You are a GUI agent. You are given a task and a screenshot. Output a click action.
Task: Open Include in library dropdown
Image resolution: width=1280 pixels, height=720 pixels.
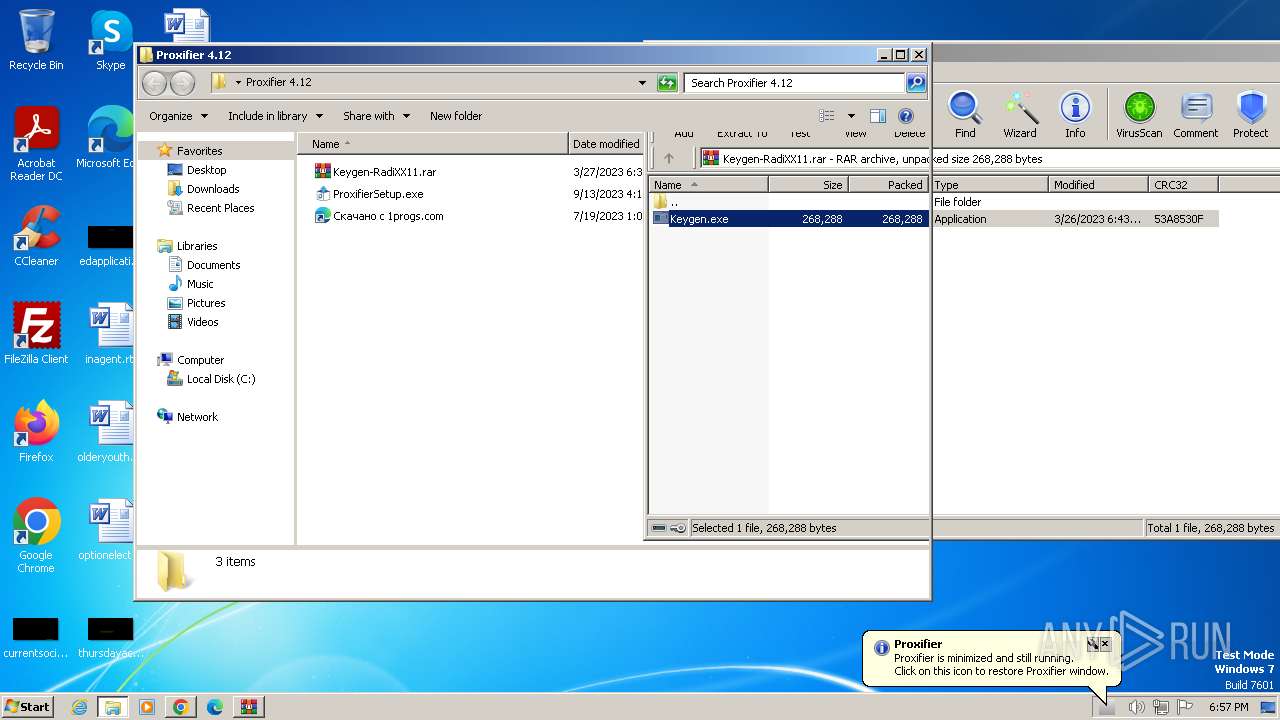[x=275, y=116]
